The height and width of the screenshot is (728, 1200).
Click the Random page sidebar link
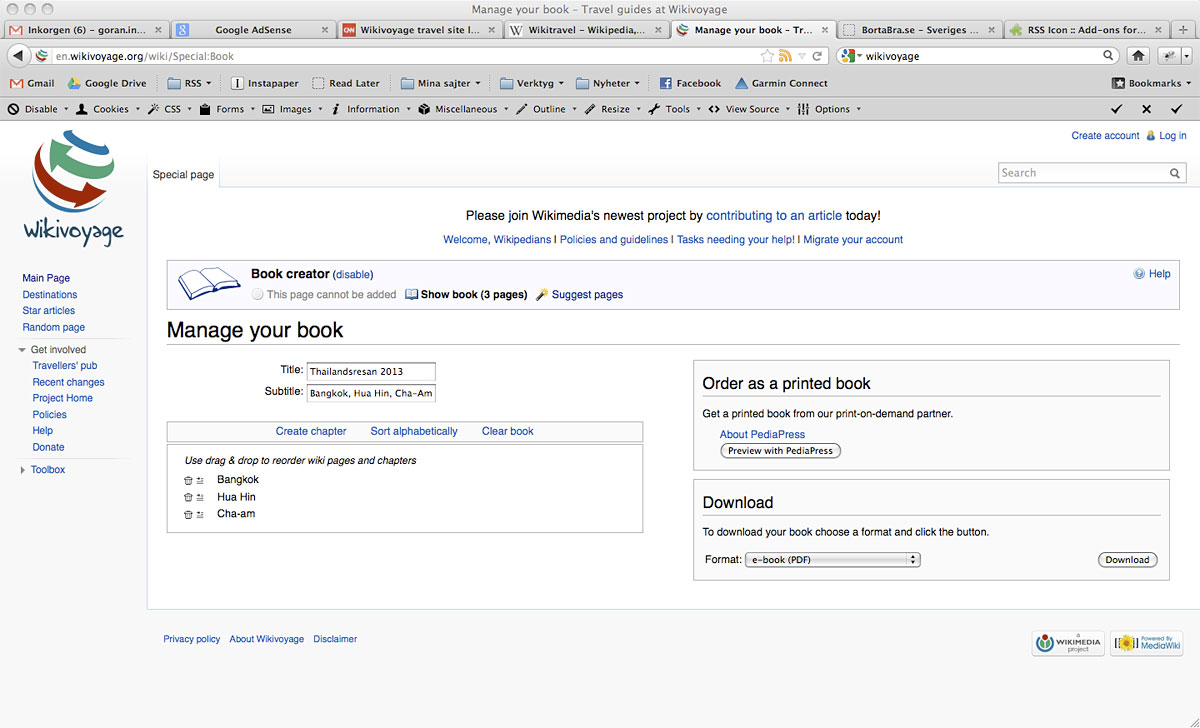pos(54,327)
